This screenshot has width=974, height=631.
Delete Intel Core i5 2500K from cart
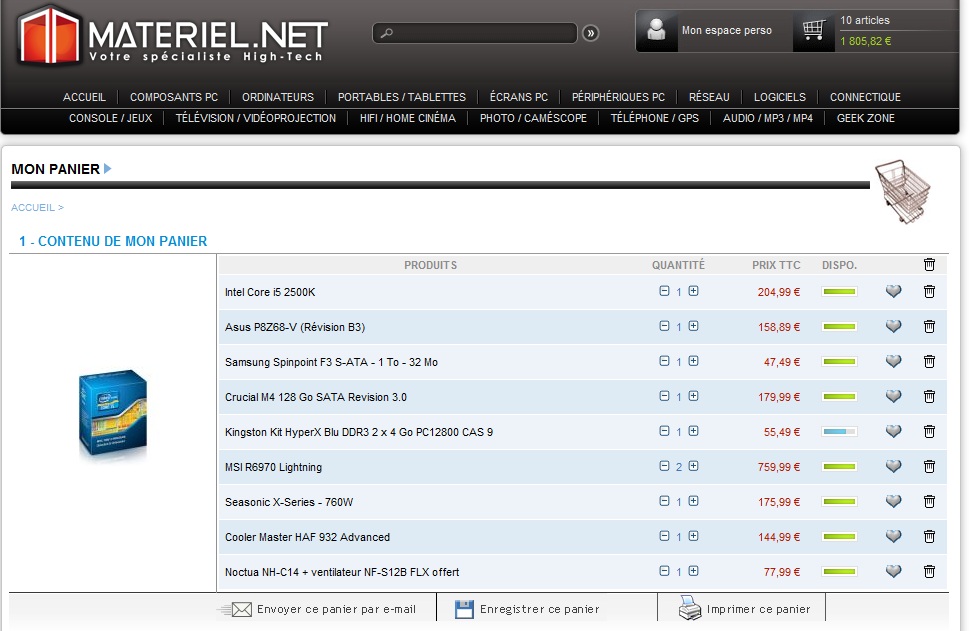point(929,292)
